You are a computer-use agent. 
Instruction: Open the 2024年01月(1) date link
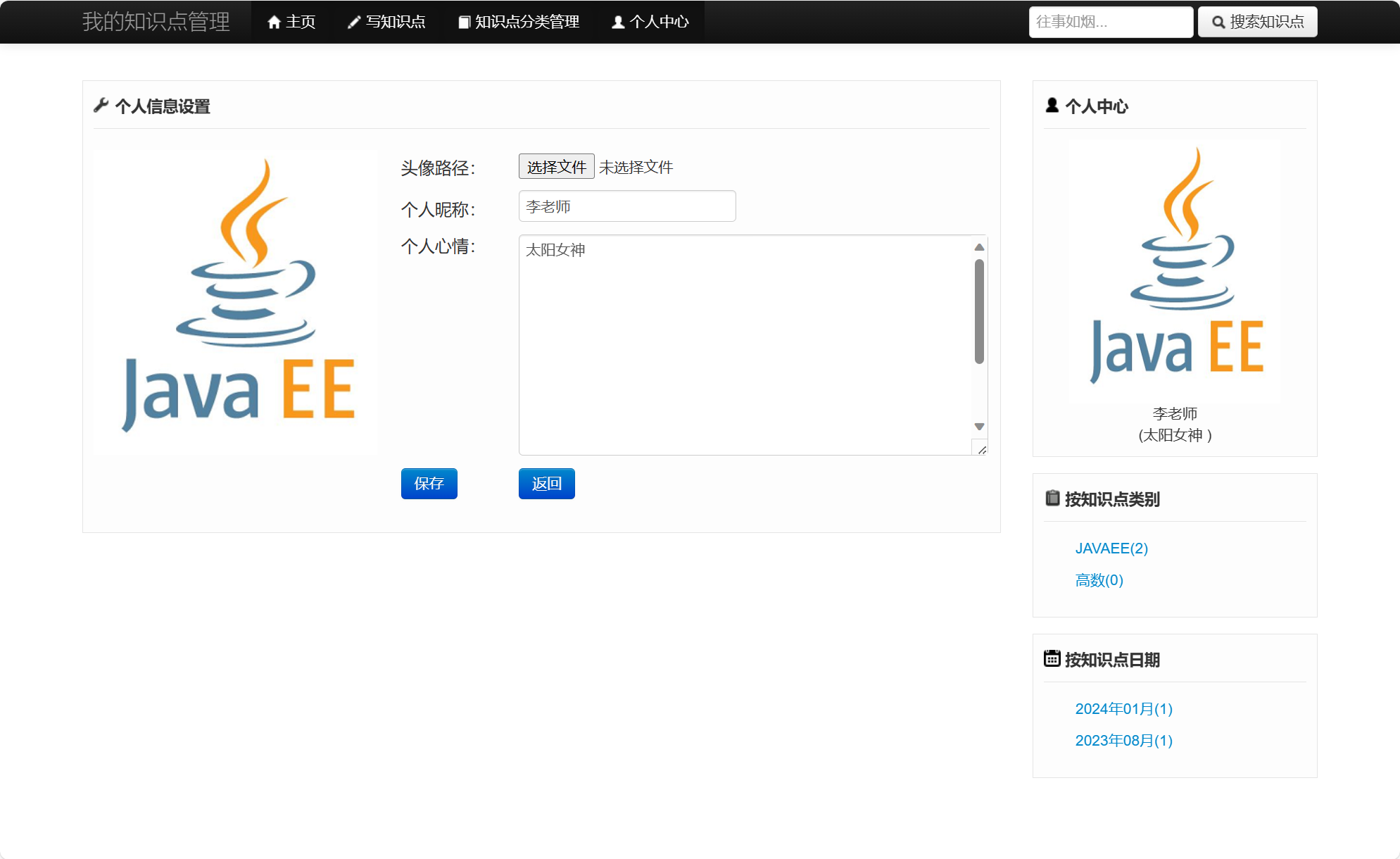[1123, 709]
